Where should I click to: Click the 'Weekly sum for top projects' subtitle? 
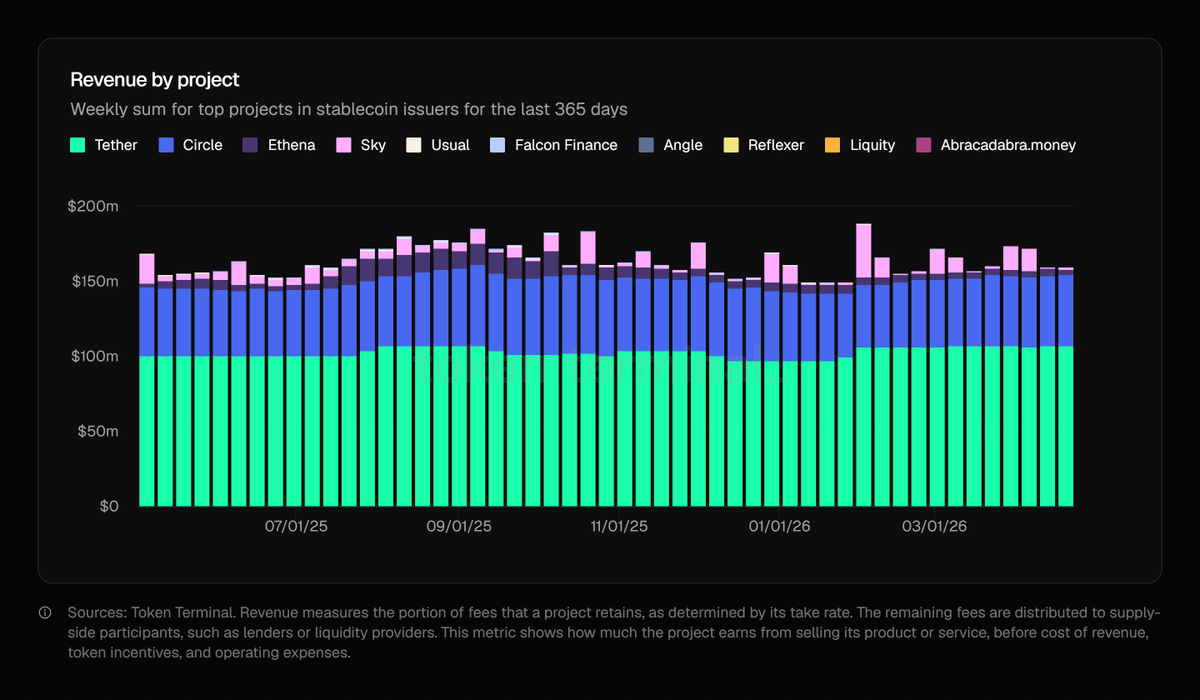pyautogui.click(x=349, y=108)
